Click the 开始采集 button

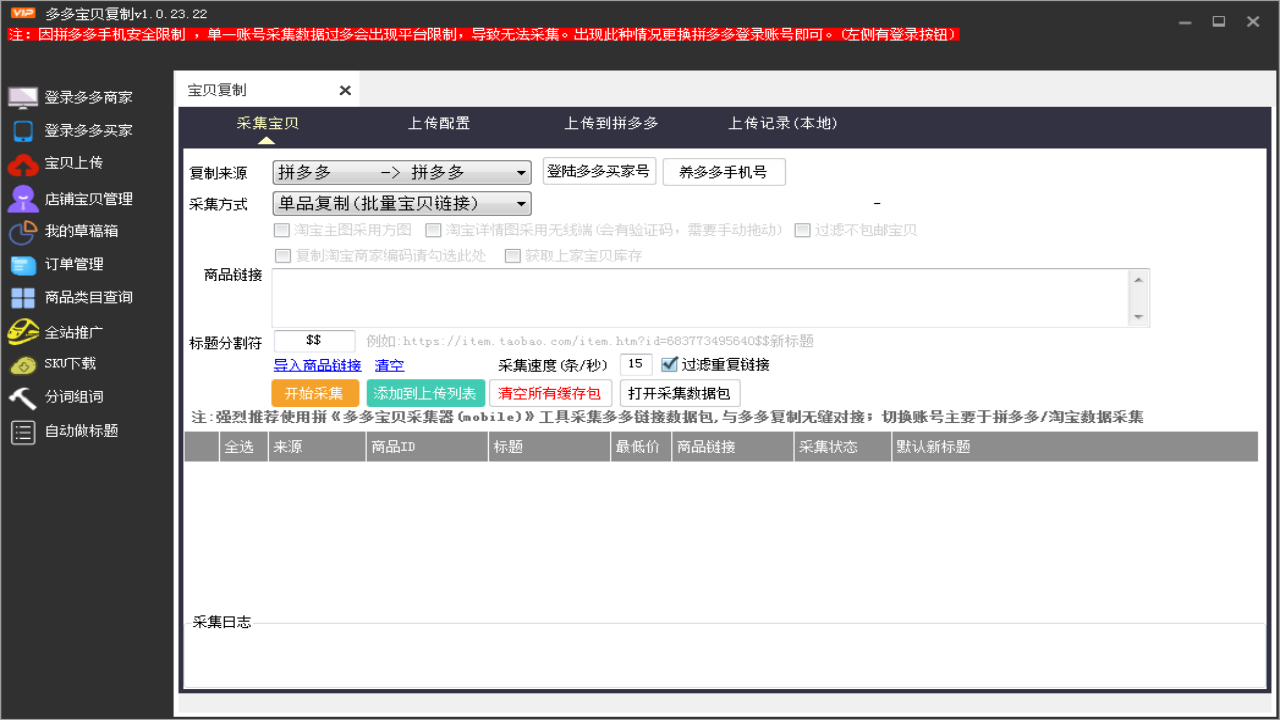[x=315, y=392]
